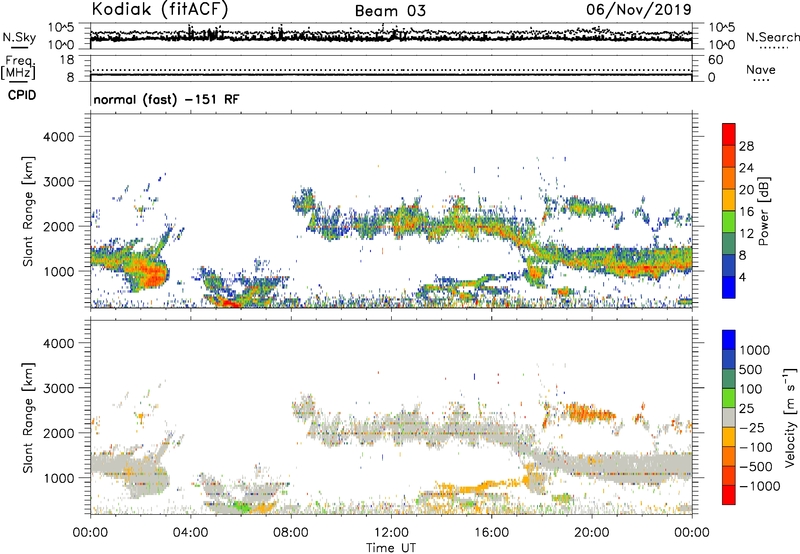Pick the yellow-orange power segment between 16 and 20
Screen dimensions: 800x554
pyautogui.click(x=729, y=200)
